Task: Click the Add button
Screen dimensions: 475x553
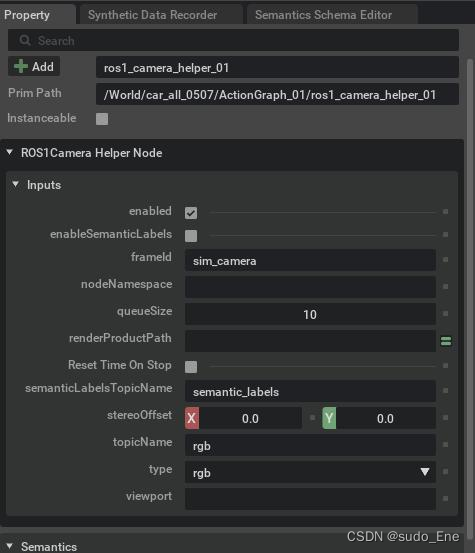Action: 34,66
